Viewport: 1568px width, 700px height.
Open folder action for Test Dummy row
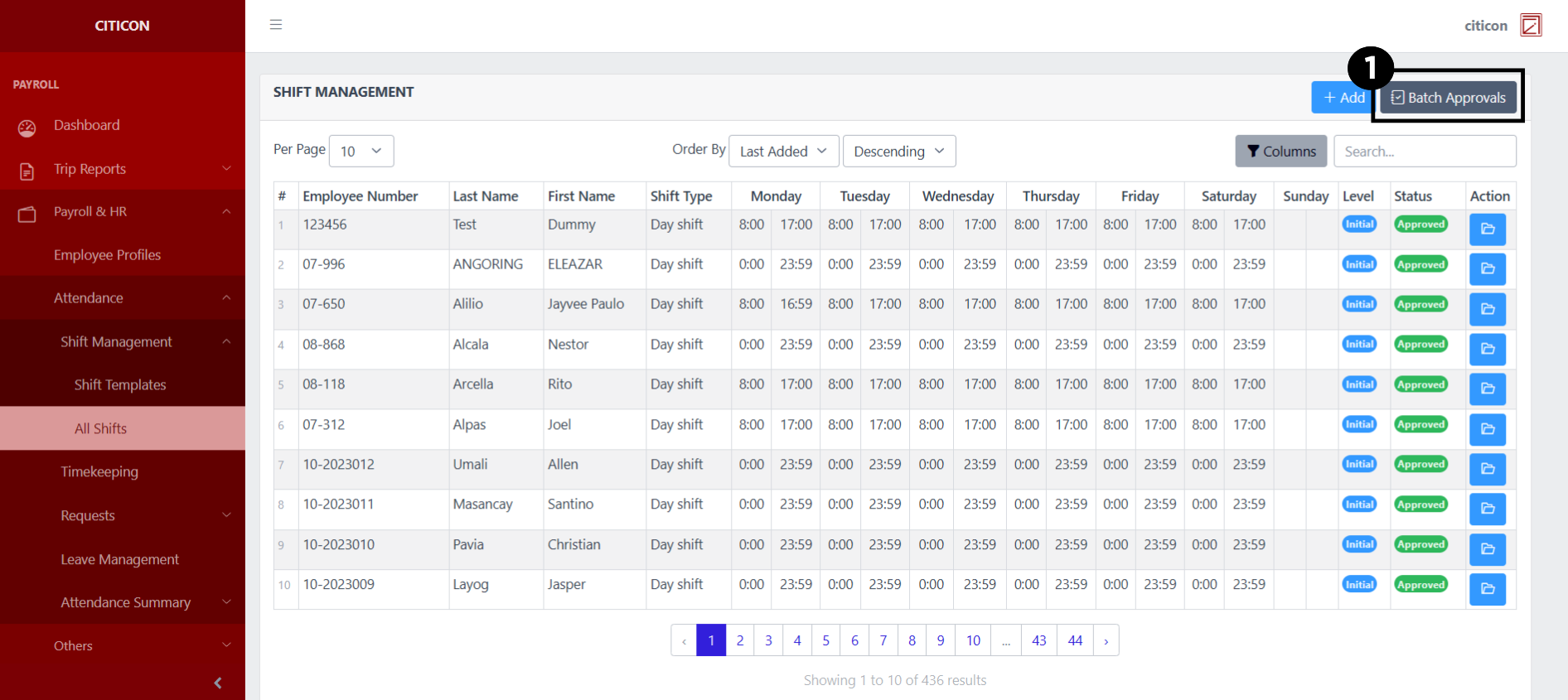[x=1487, y=229]
